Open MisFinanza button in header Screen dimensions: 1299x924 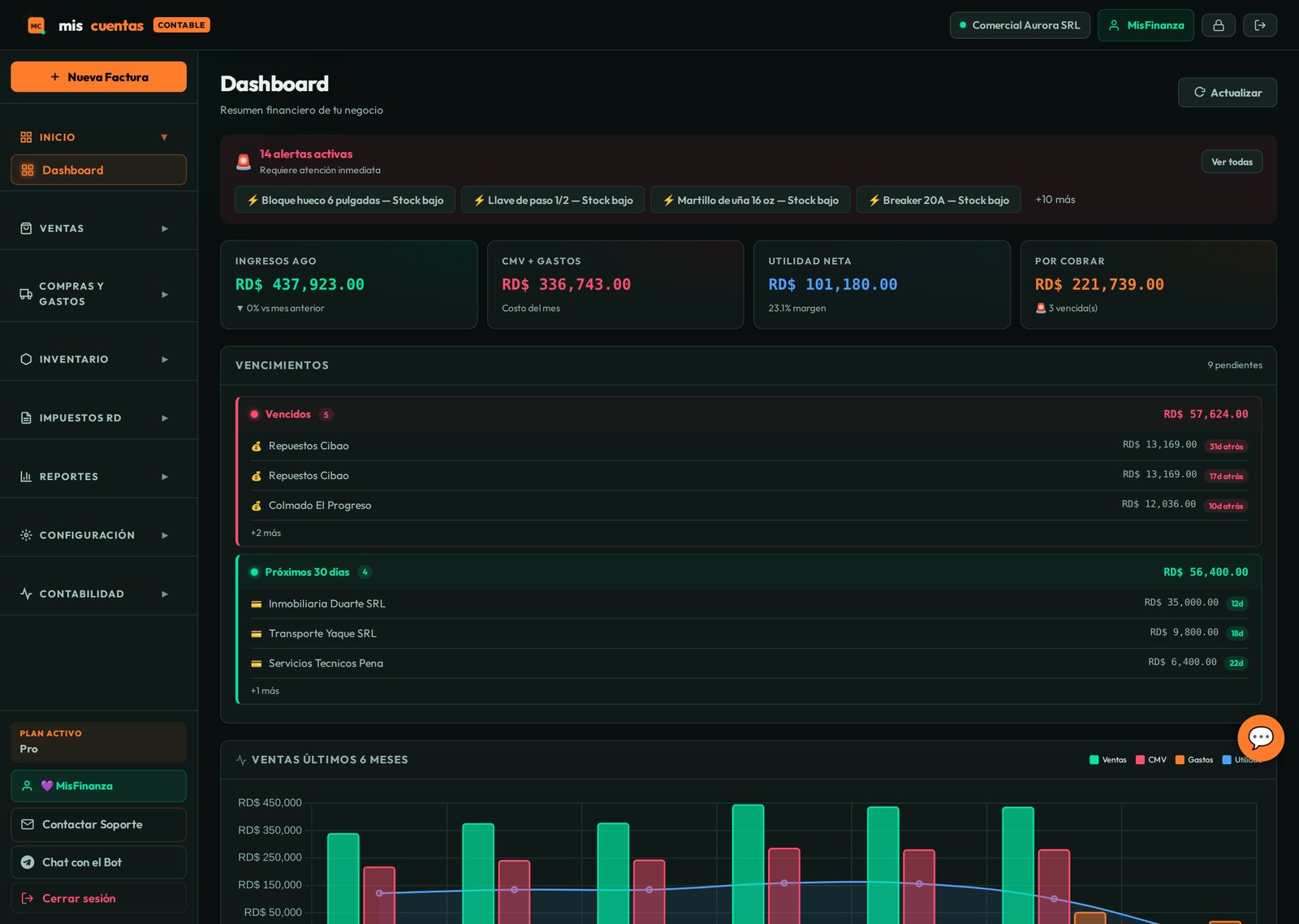1146,25
